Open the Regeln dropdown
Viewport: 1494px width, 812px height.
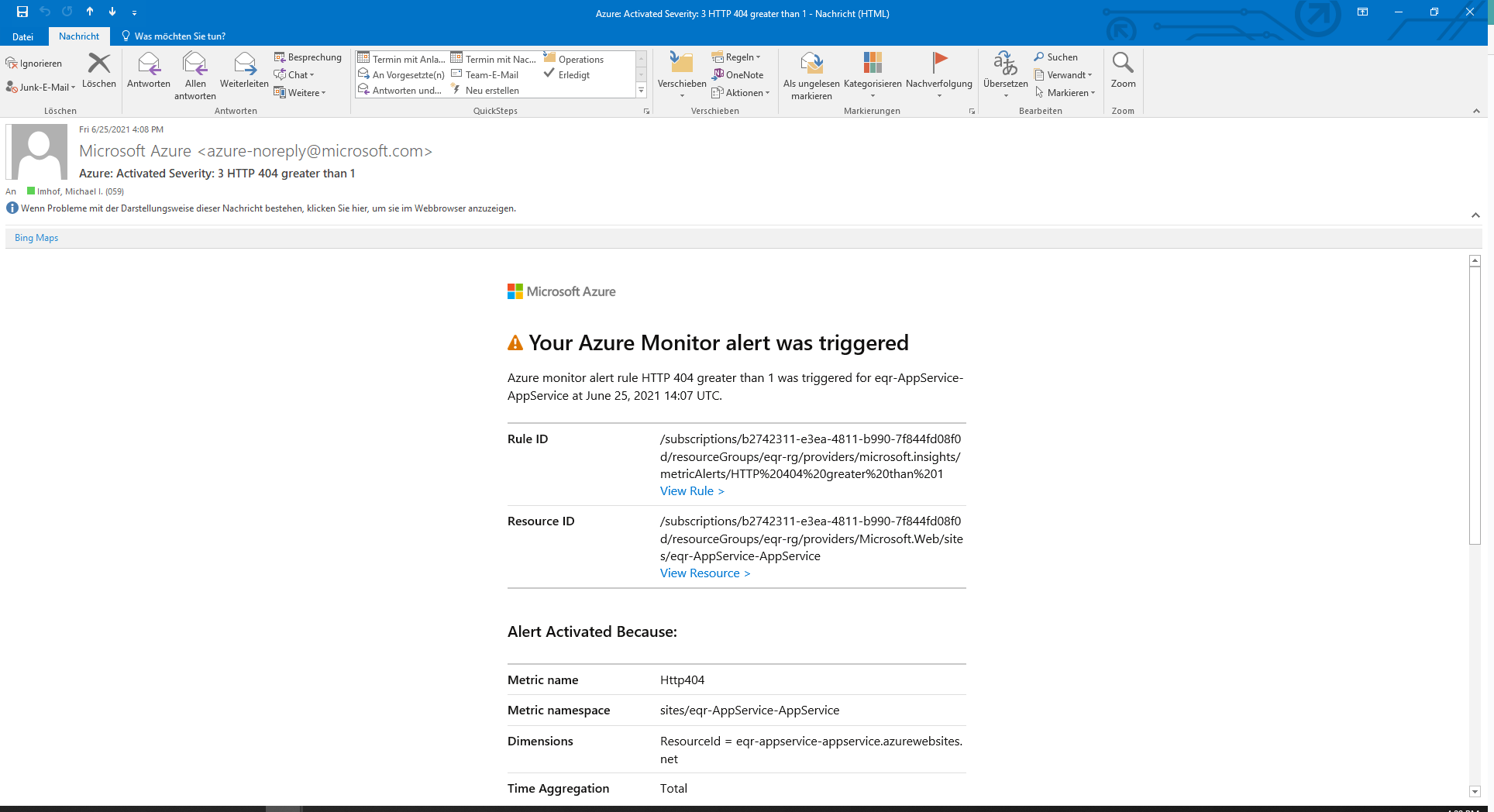pos(737,57)
